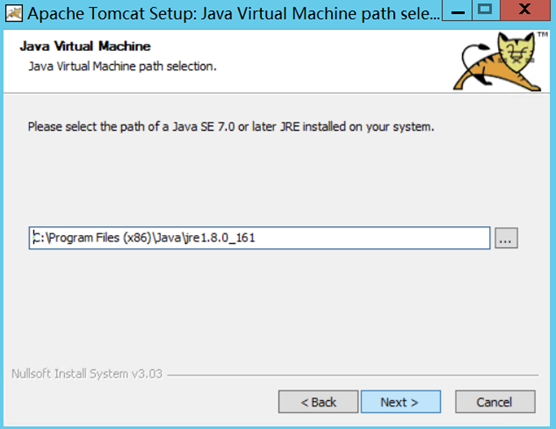Click the separator line beside Nullsoft label
Viewport: 556px width, 429px height.
pos(353,375)
